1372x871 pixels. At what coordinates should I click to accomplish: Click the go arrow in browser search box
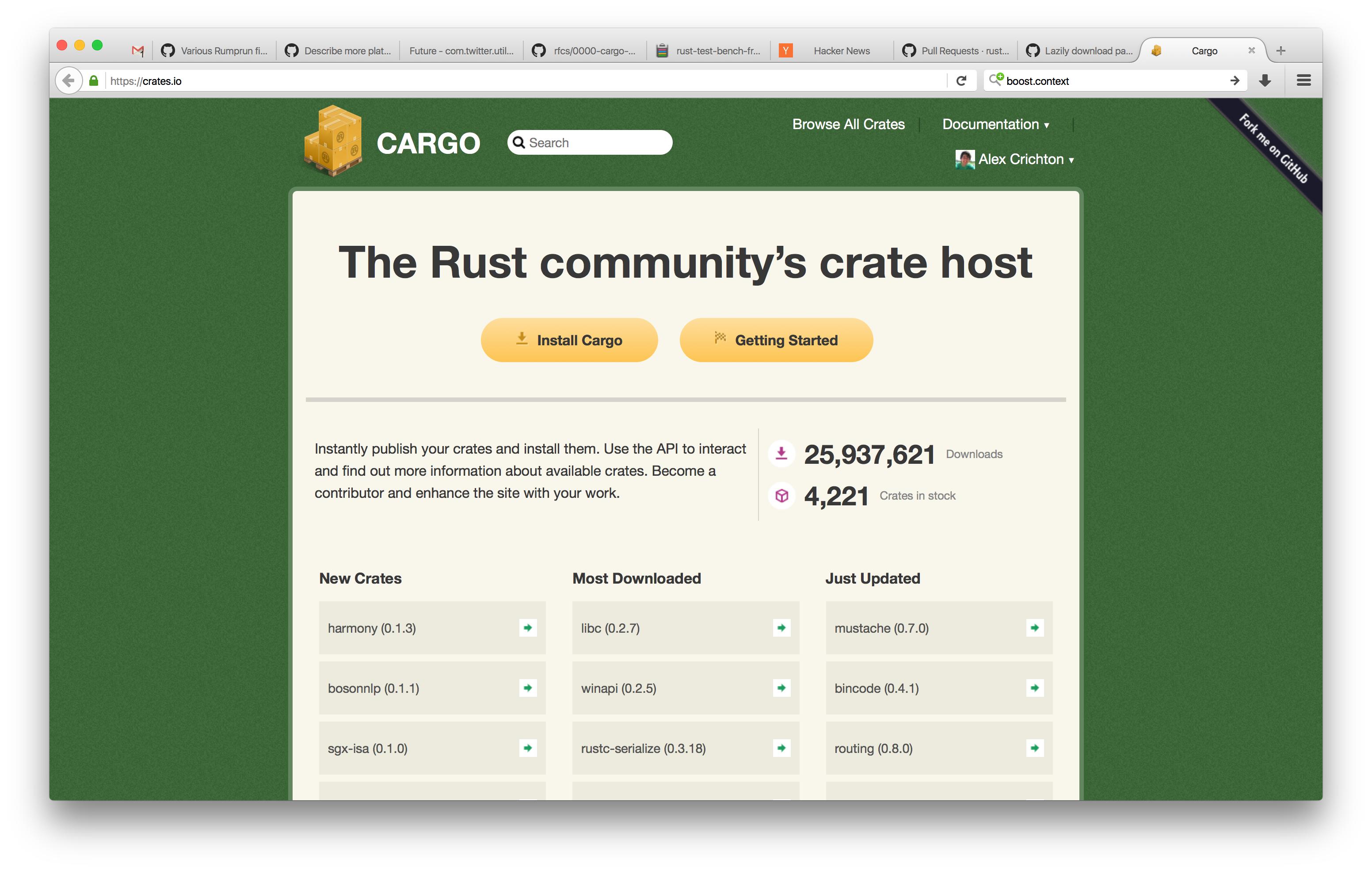[x=1234, y=81]
